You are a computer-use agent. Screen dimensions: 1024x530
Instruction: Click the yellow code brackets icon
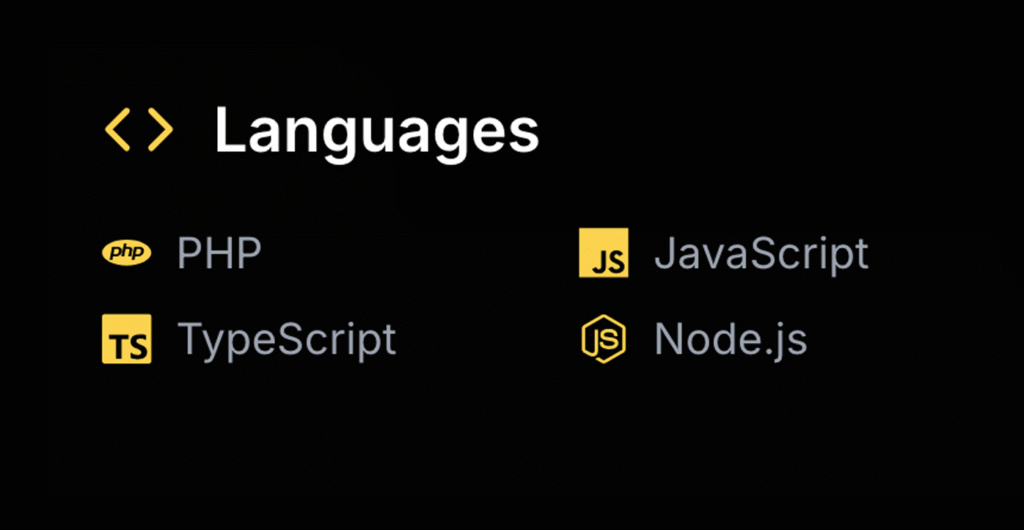click(139, 131)
